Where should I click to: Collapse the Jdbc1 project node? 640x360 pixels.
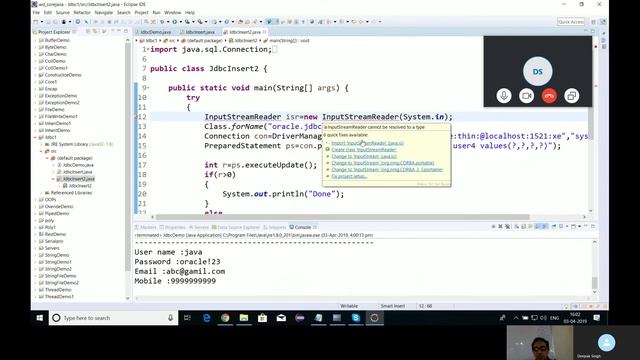[x=36, y=138]
